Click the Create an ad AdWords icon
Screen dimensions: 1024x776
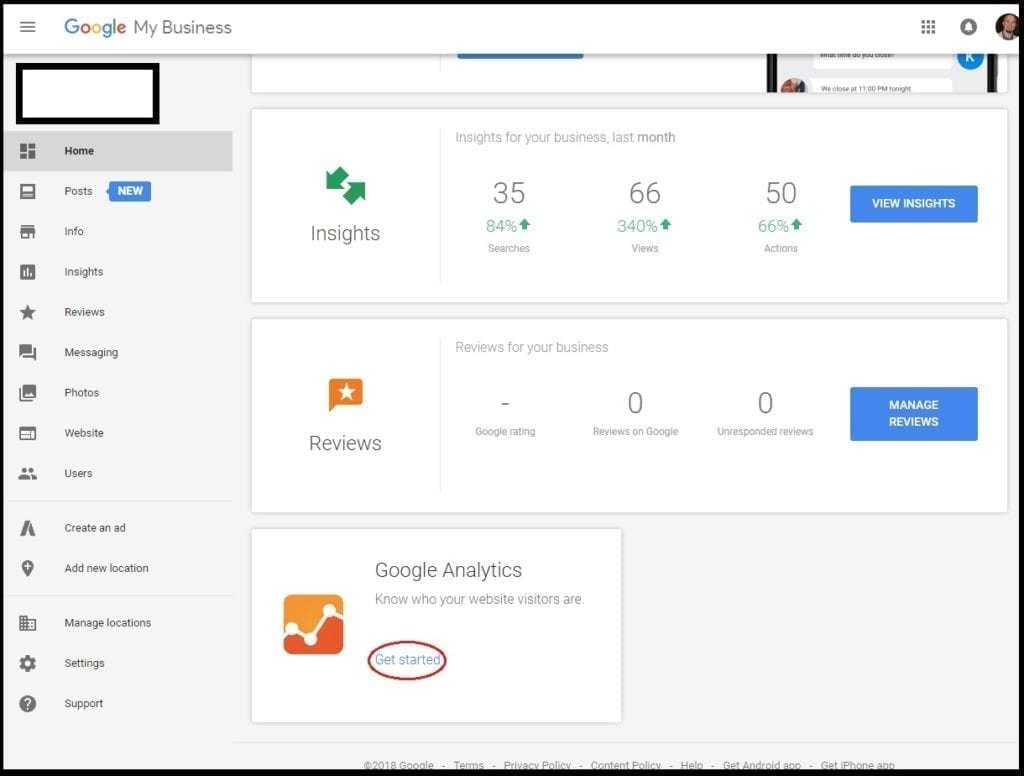[27, 528]
